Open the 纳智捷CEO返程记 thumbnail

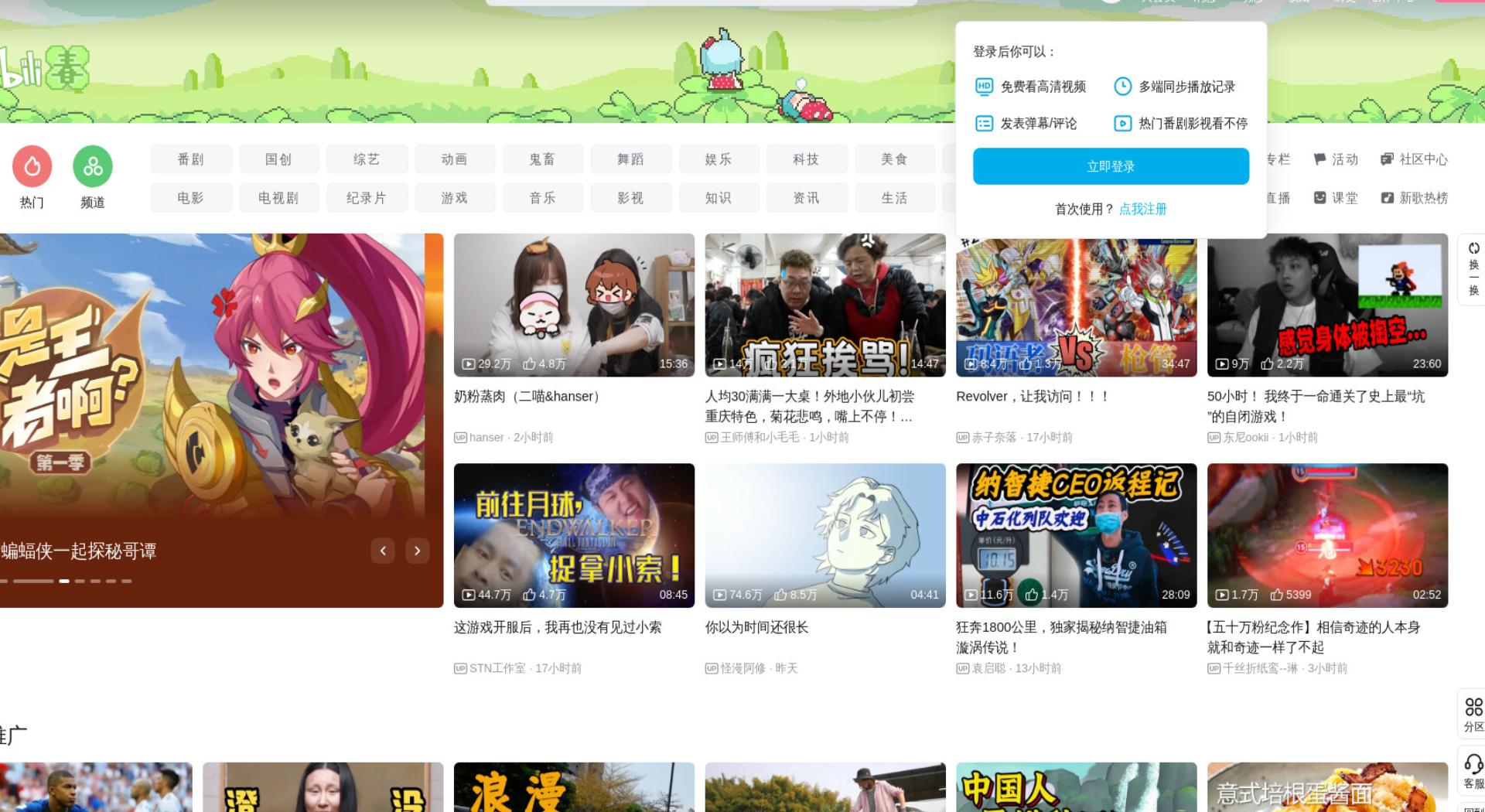coord(1077,535)
